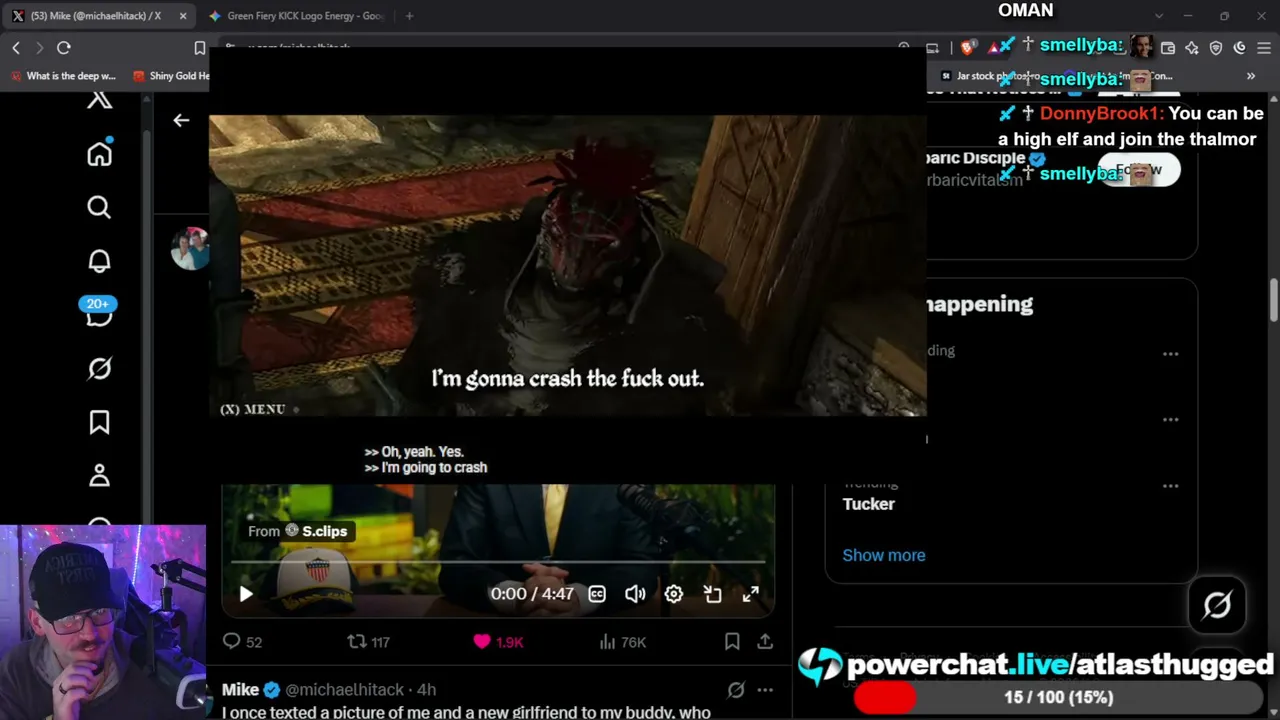Reload the current page
The width and height of the screenshot is (1280, 720).
click(64, 47)
